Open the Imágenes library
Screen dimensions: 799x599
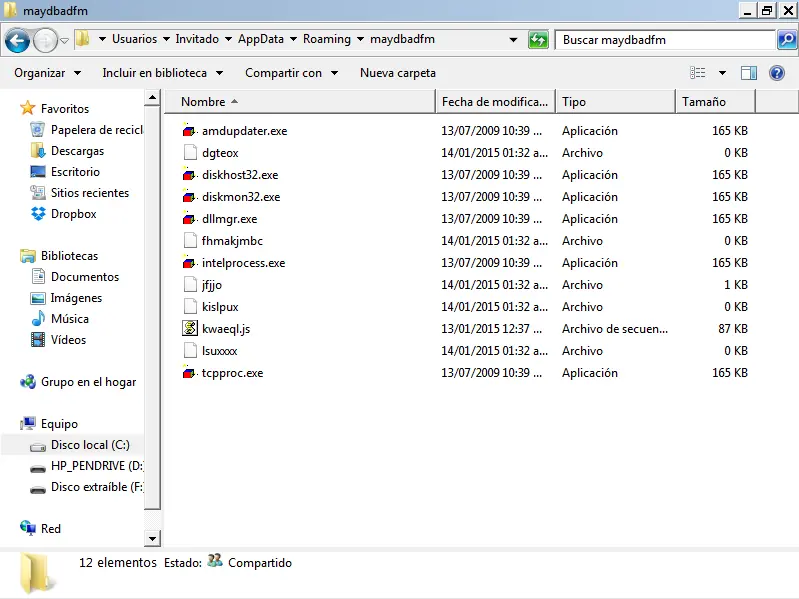point(76,297)
